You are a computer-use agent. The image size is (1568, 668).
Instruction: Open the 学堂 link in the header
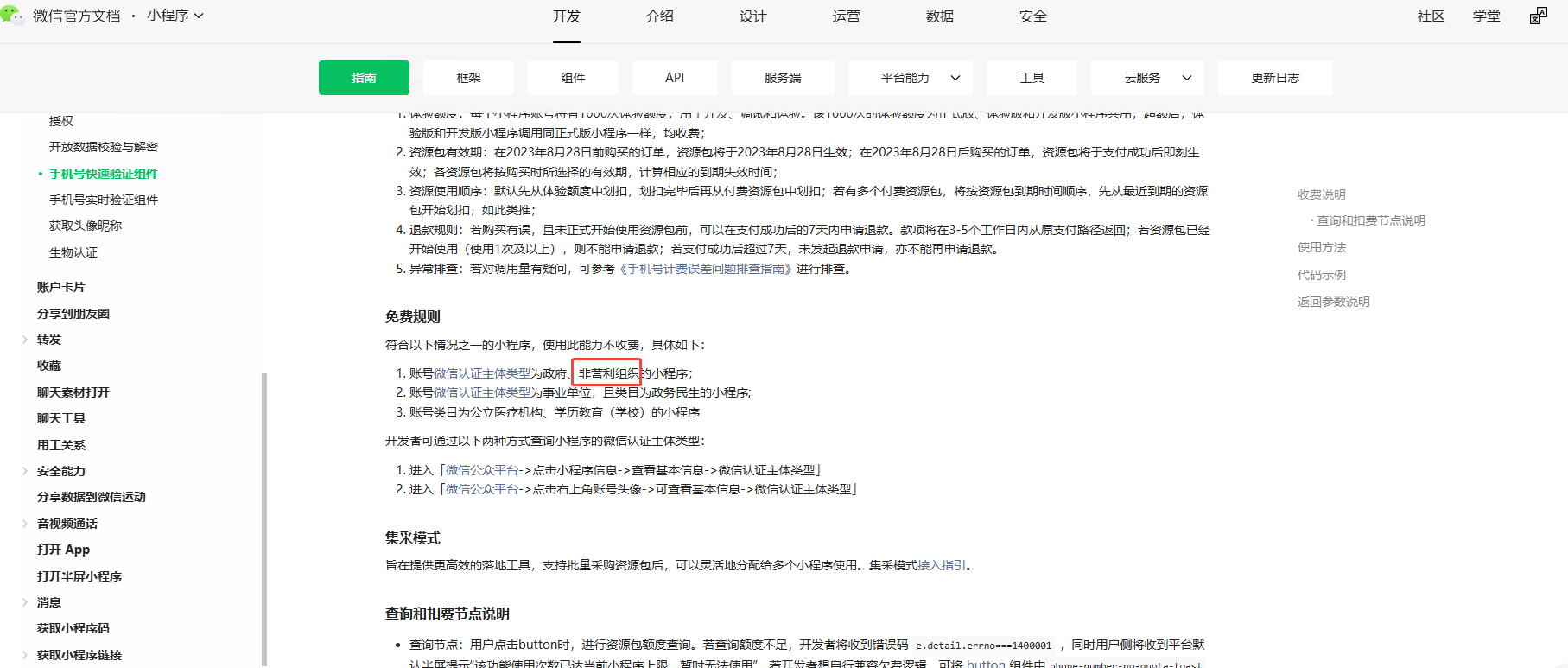[1487, 16]
